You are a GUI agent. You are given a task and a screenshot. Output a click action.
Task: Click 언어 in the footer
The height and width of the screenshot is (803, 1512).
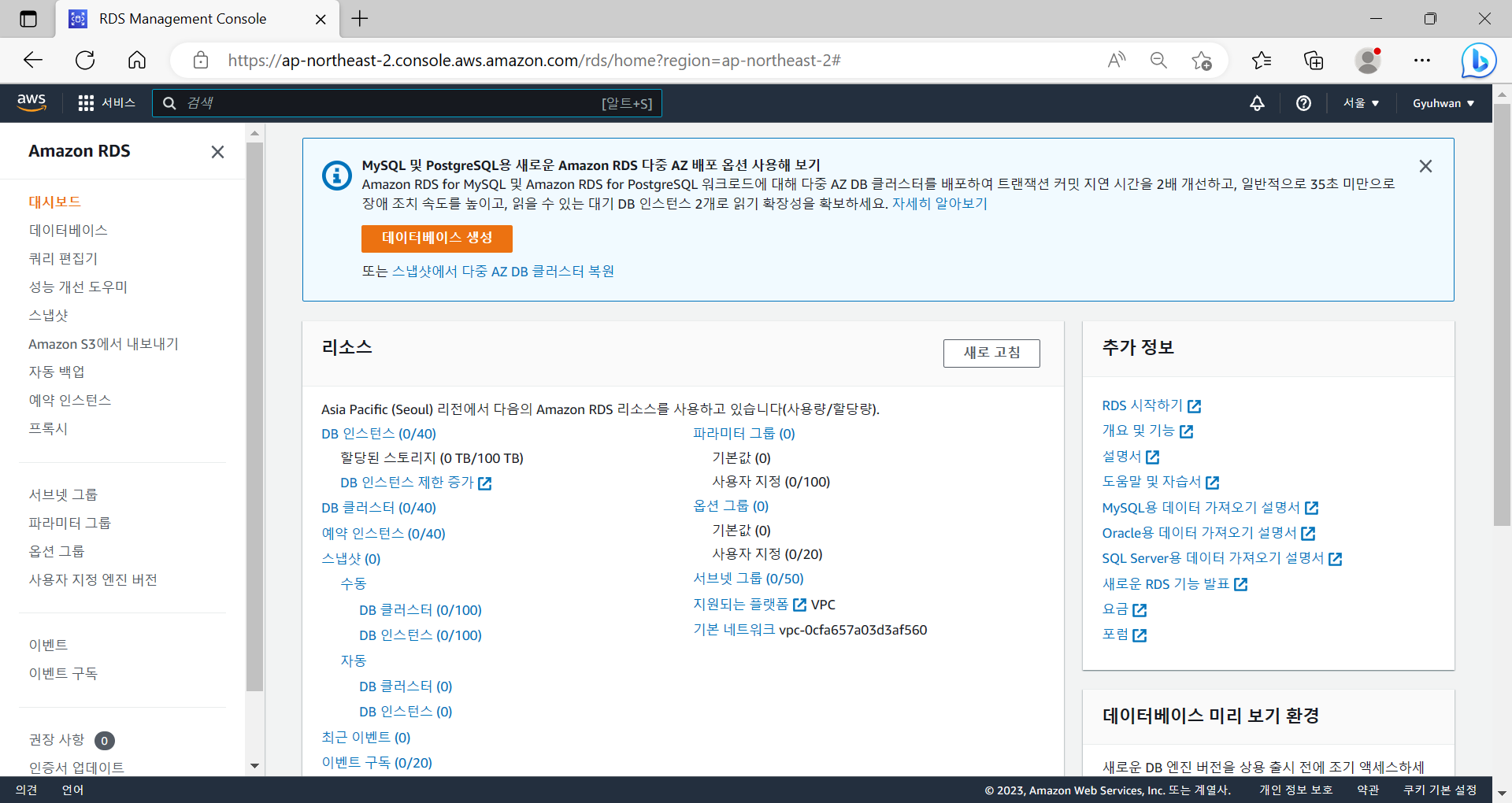(72, 790)
